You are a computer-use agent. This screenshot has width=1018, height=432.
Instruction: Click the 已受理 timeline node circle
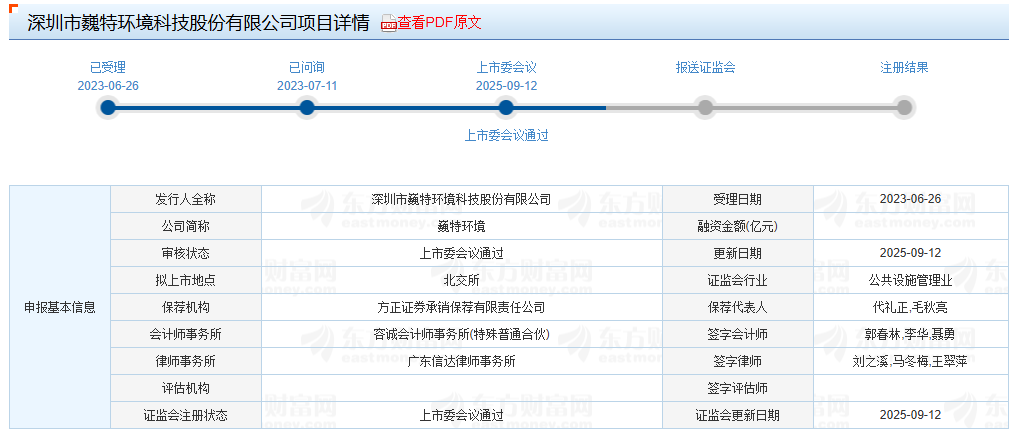(x=108, y=108)
